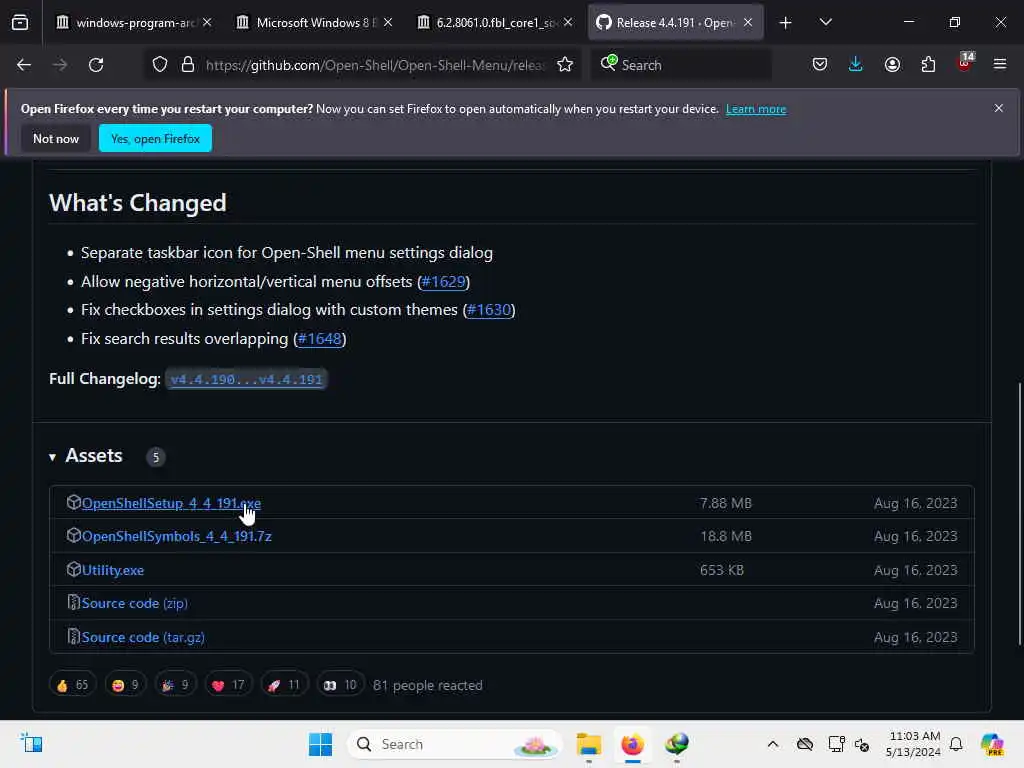List all tabs dropdown arrow

click(825, 23)
